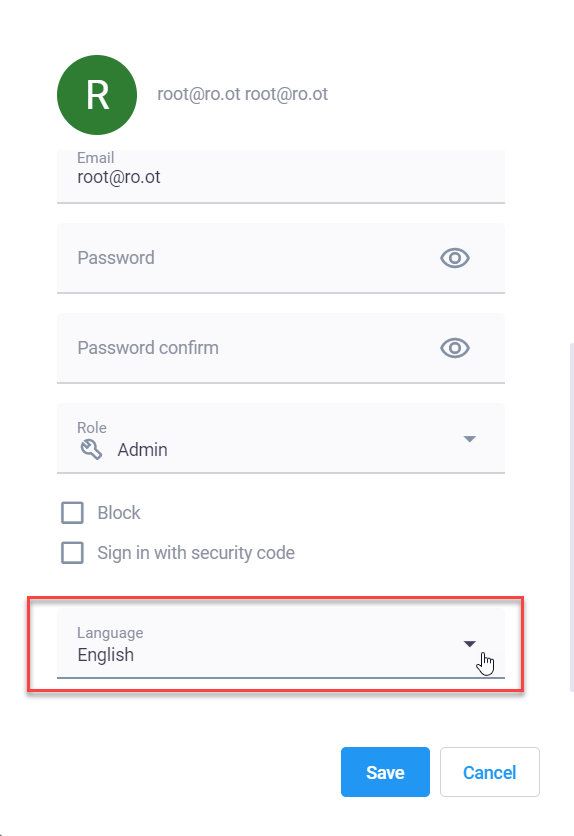Open the Language dropdown arrow
The height and width of the screenshot is (836, 574).
[470, 644]
